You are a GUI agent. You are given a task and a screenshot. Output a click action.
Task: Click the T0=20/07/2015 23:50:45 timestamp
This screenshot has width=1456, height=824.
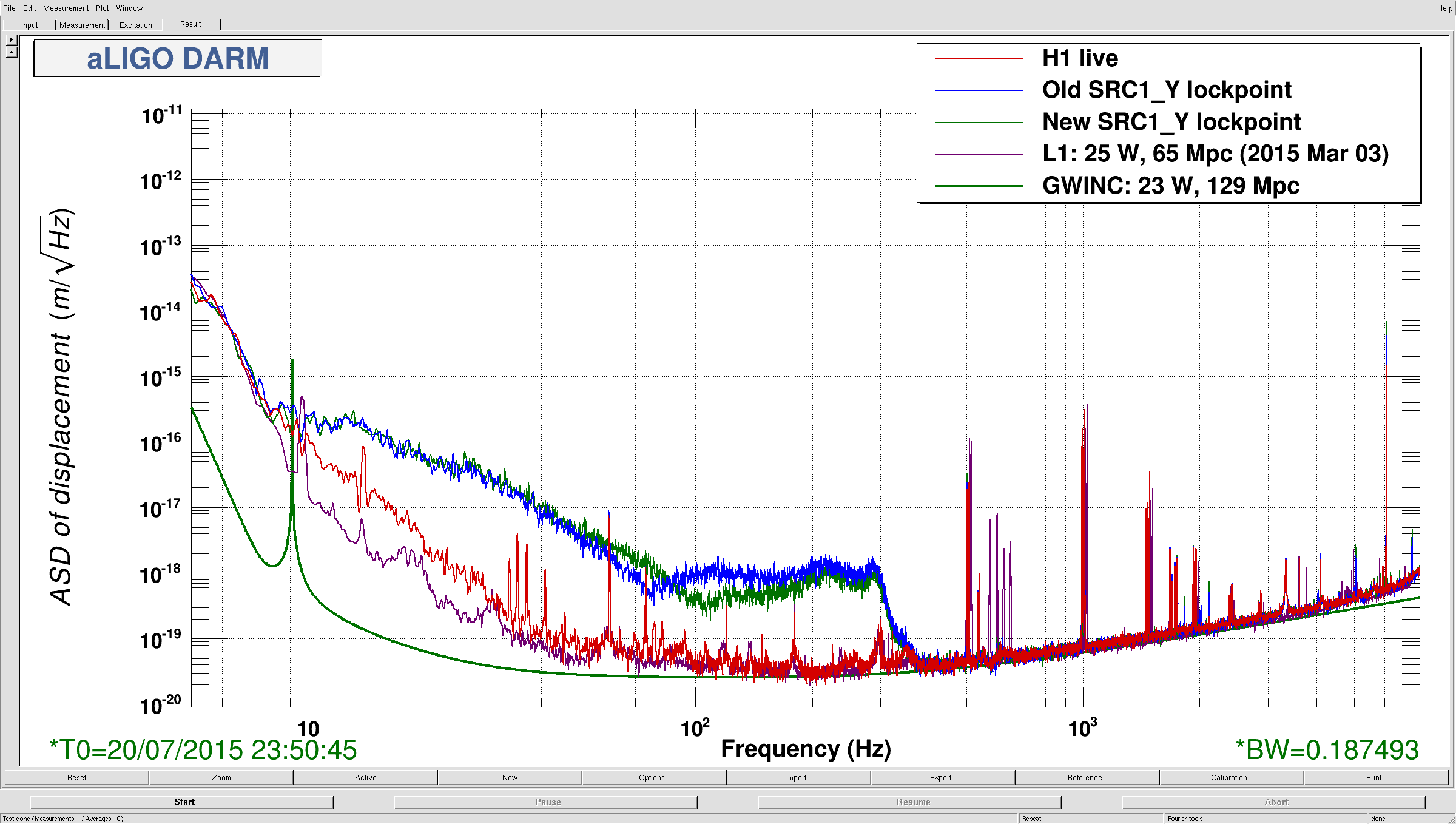[x=203, y=750]
